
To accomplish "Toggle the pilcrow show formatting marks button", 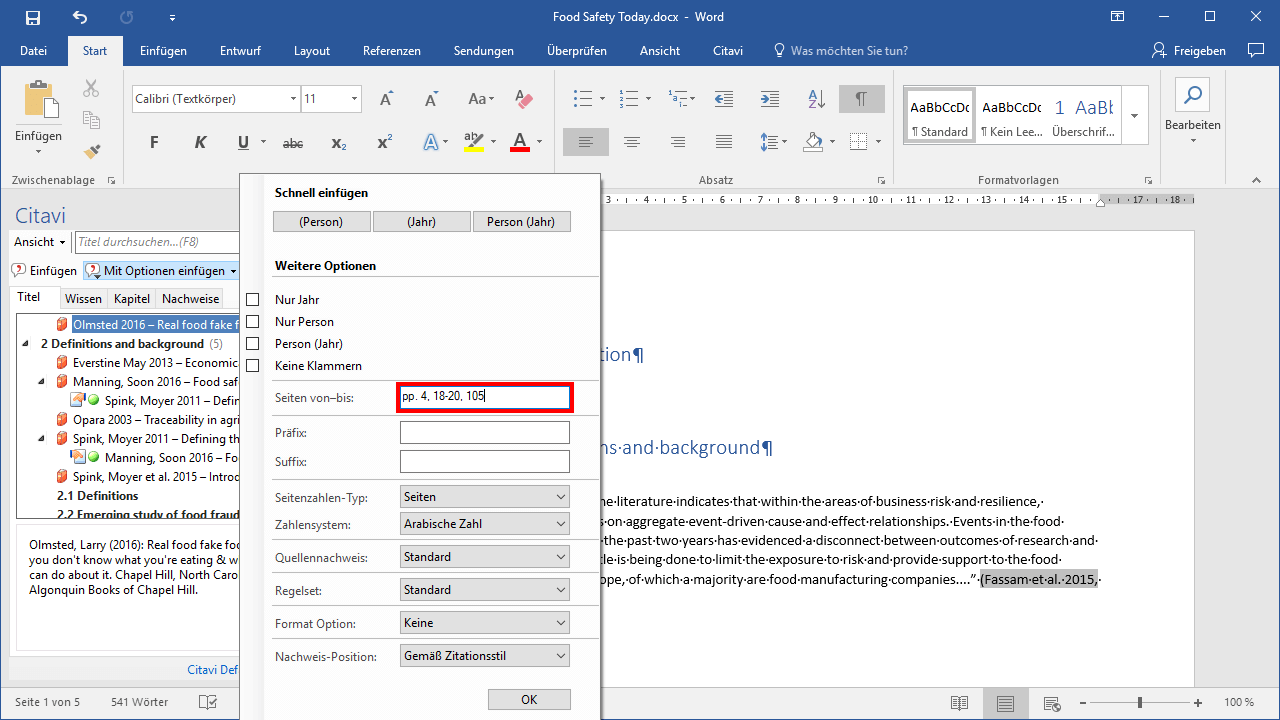I will (861, 99).
